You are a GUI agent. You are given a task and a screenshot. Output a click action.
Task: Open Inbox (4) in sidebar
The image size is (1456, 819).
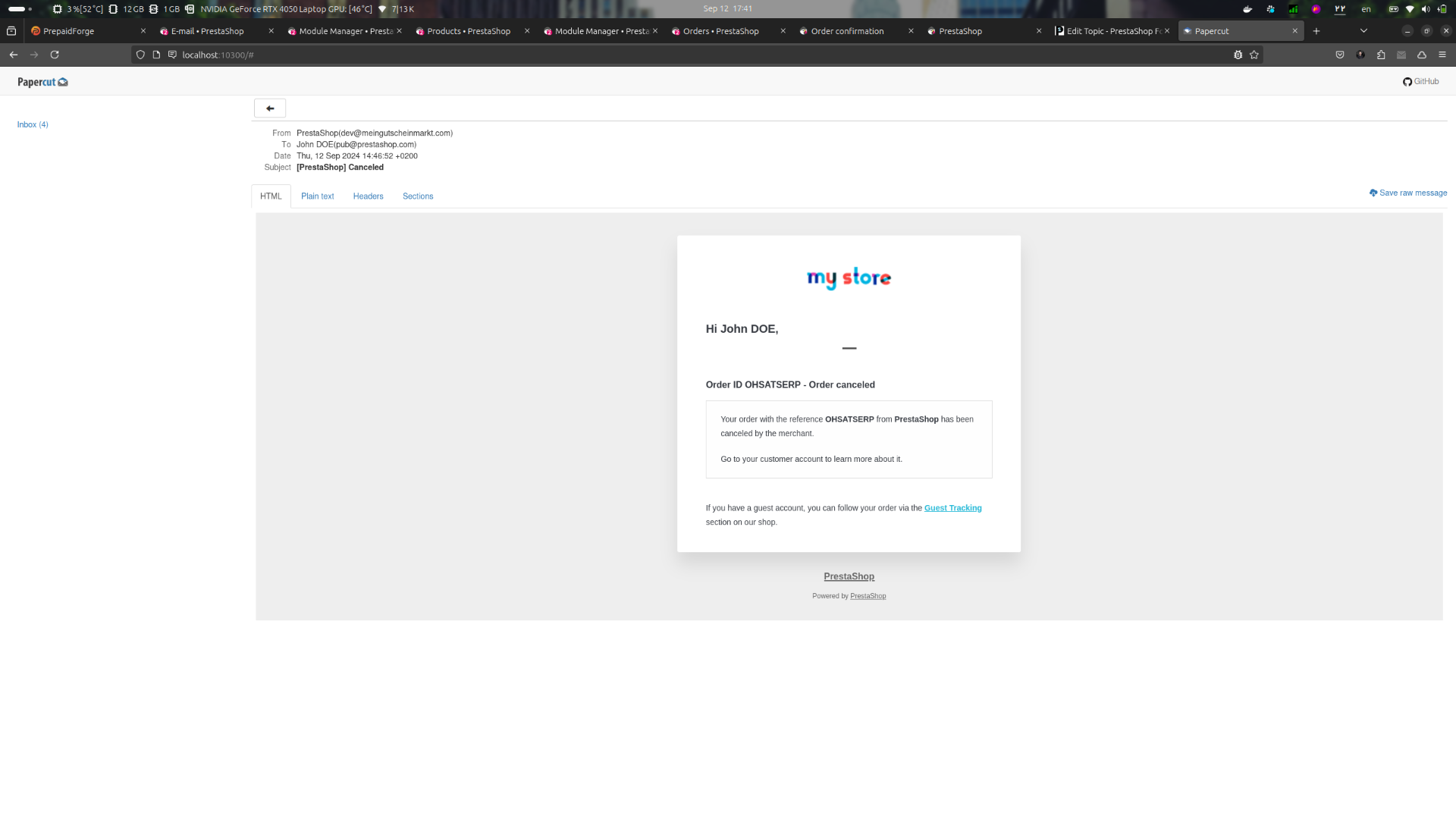(x=33, y=124)
